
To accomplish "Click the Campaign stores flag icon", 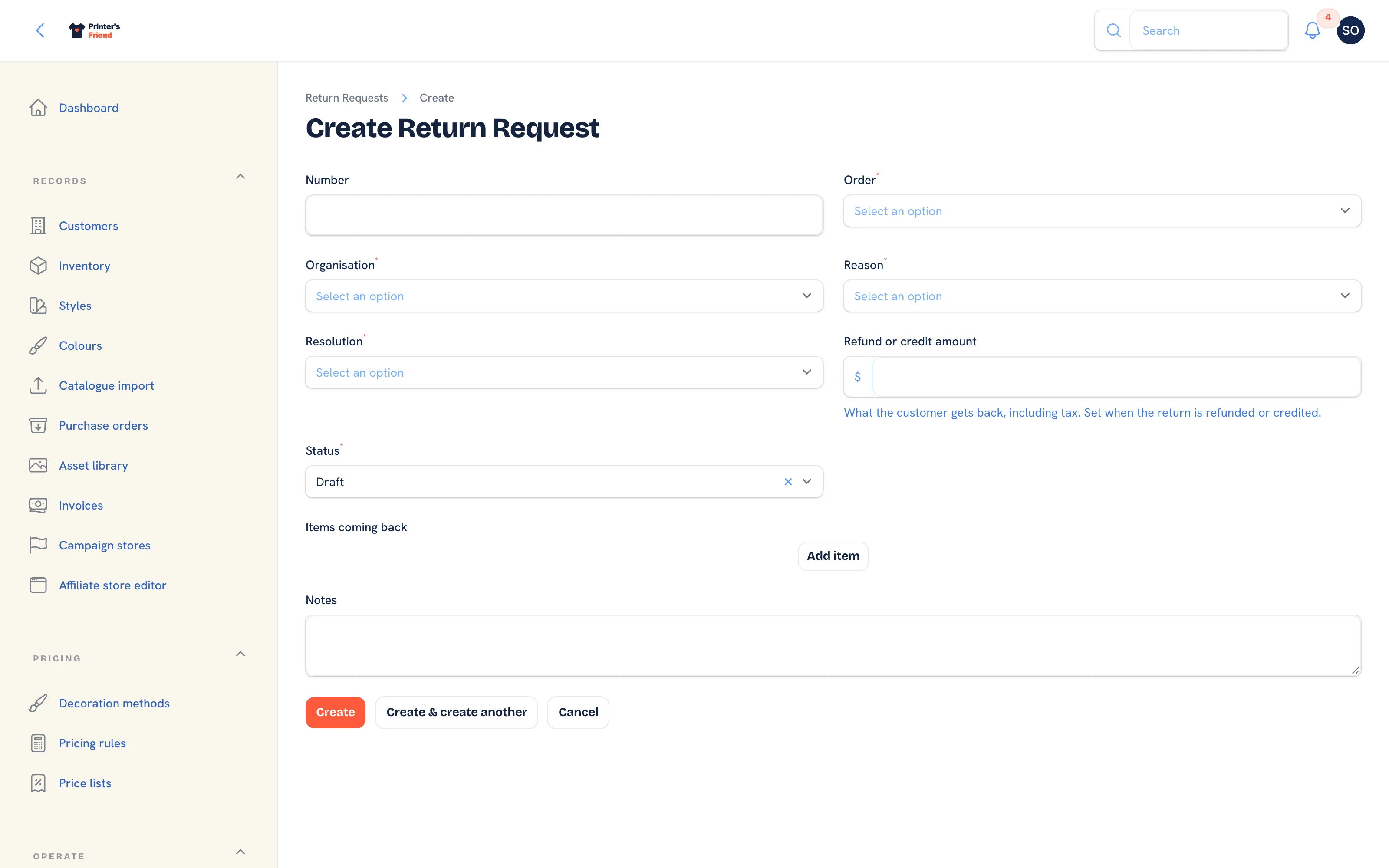I will 38,545.
